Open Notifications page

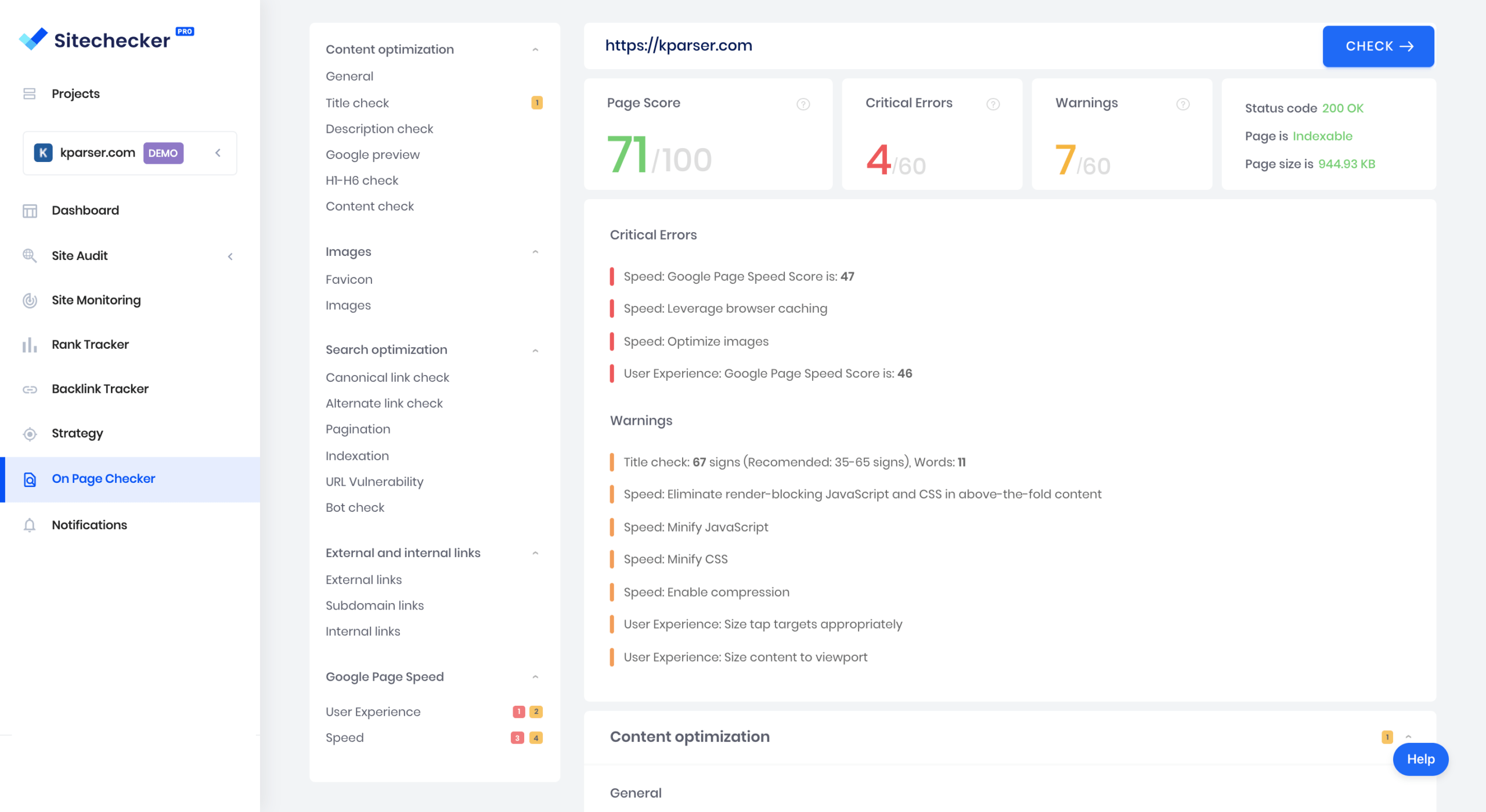point(89,525)
